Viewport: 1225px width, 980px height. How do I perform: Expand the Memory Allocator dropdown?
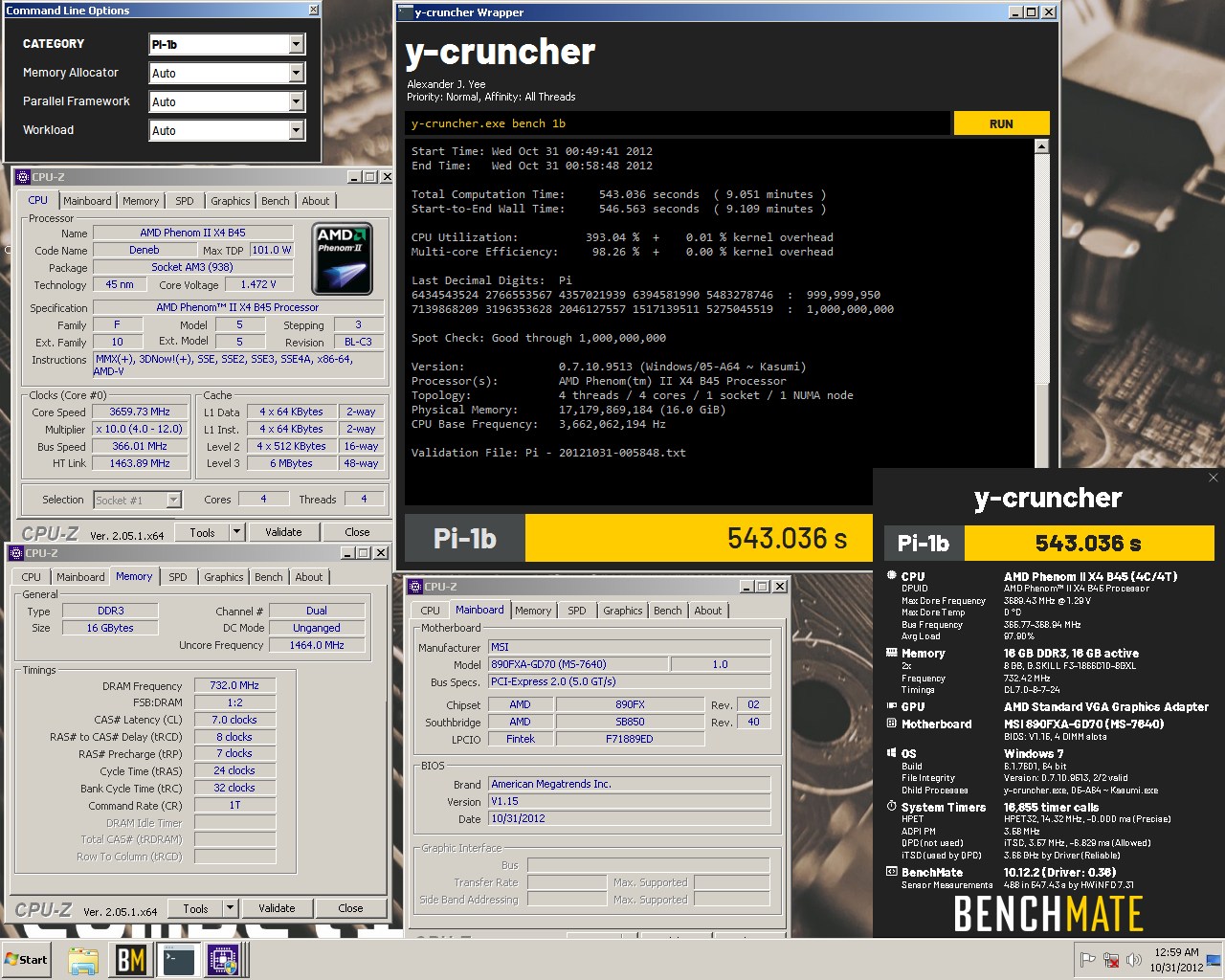pos(227,73)
